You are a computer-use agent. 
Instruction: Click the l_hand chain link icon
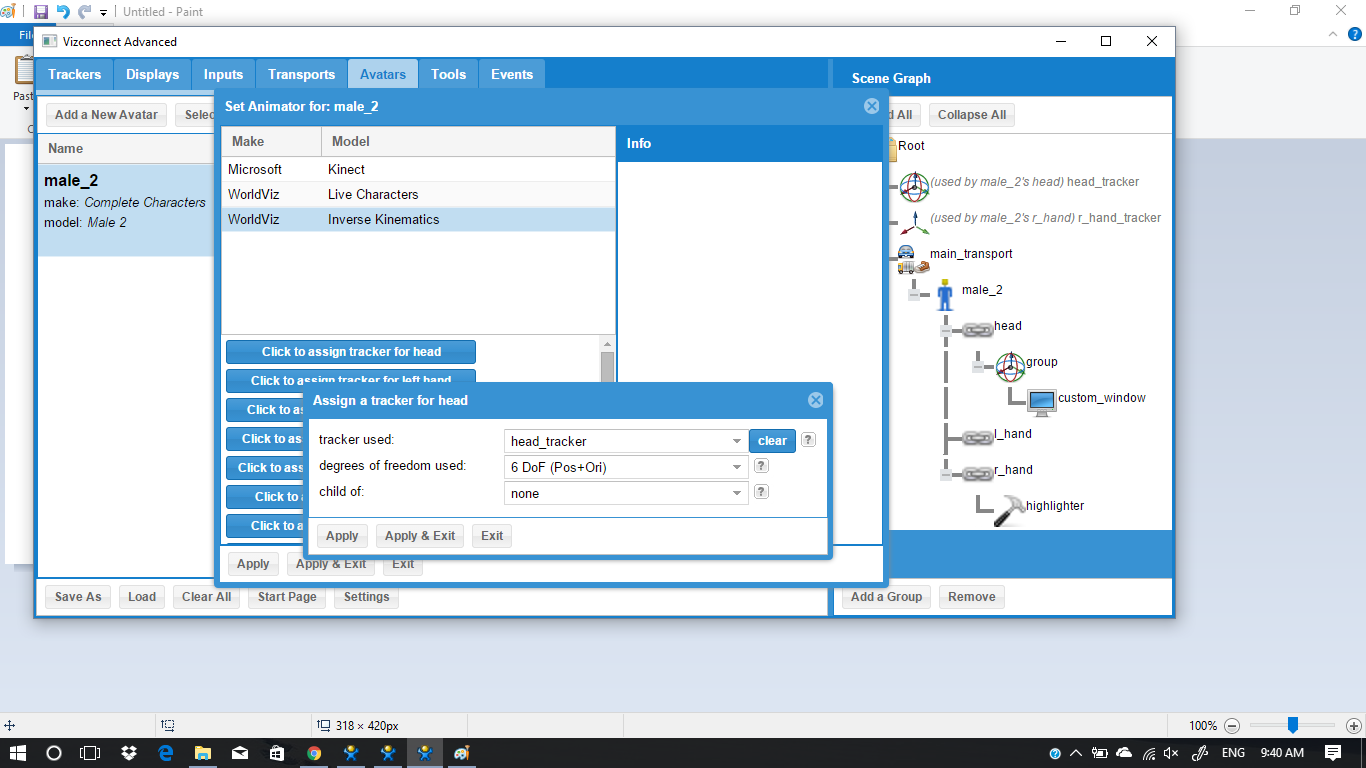(x=977, y=435)
